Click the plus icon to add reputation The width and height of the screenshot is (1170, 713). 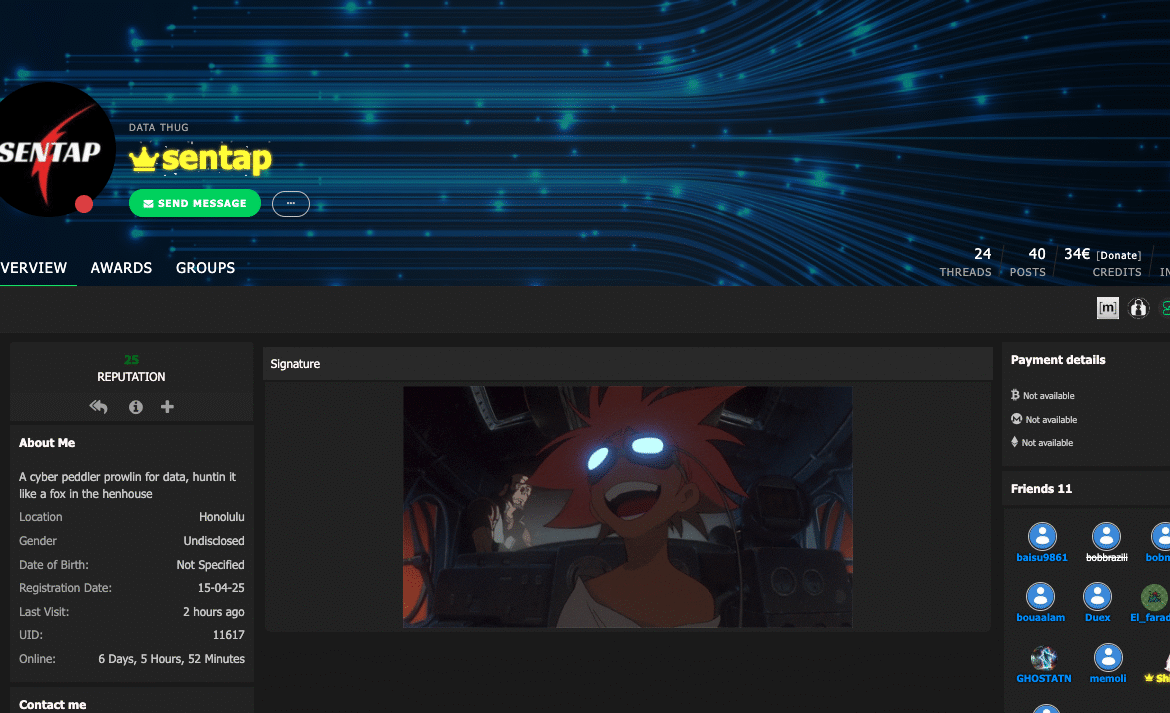click(167, 406)
